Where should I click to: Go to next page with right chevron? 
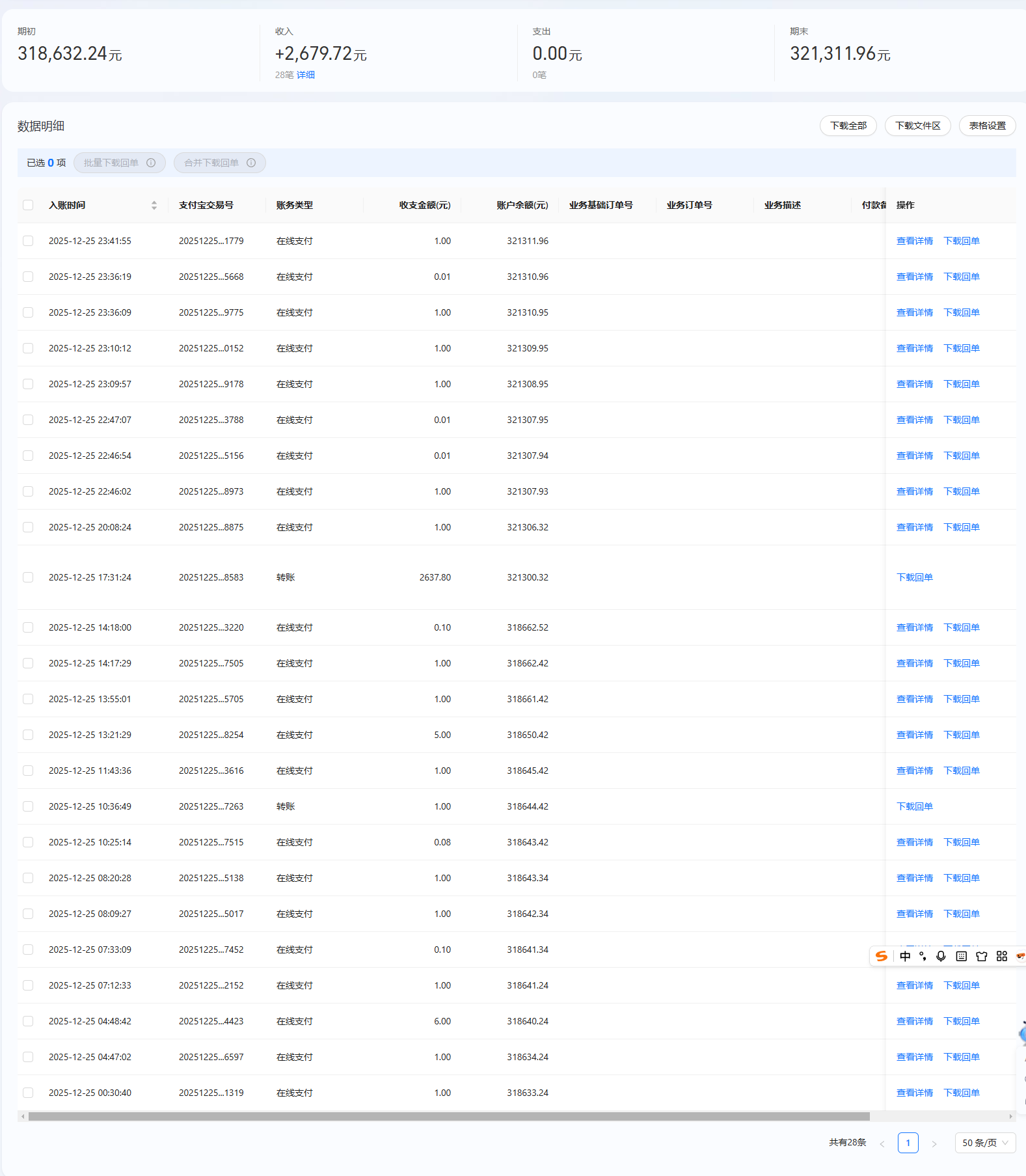click(934, 1143)
